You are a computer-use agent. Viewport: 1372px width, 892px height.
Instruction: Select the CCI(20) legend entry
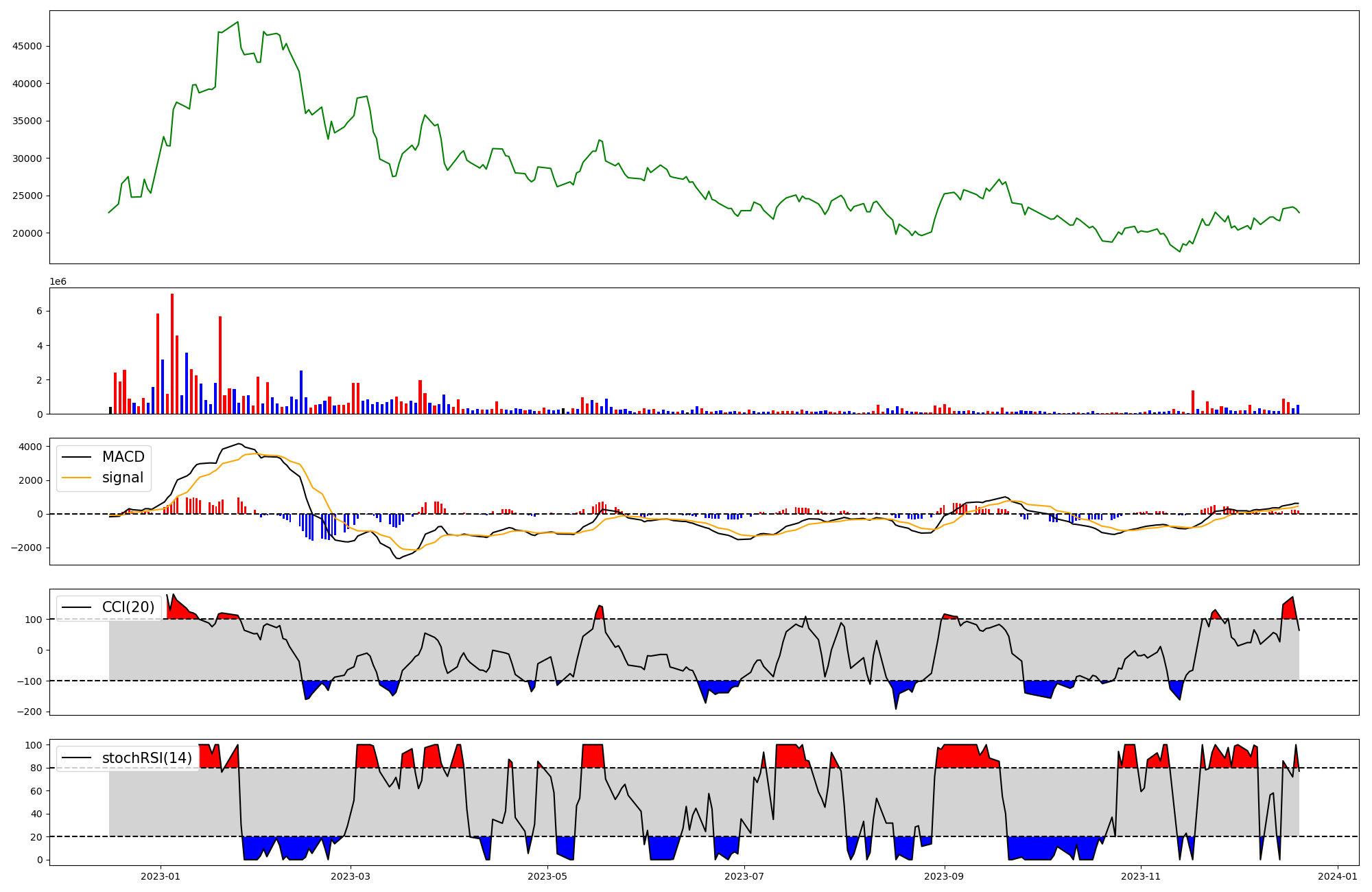tap(128, 607)
